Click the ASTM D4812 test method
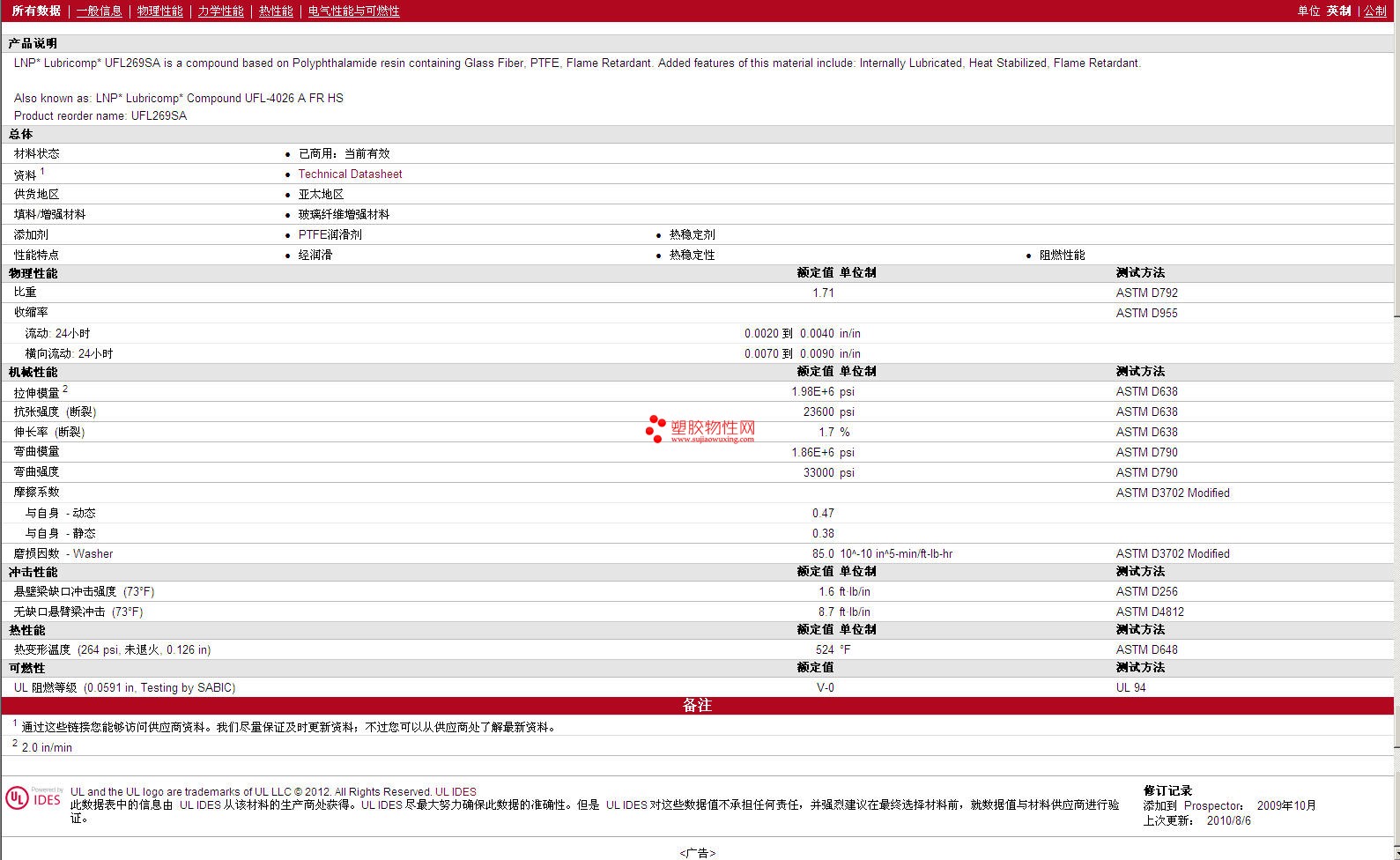Image resolution: width=1400 pixels, height=860 pixels. [x=1150, y=612]
